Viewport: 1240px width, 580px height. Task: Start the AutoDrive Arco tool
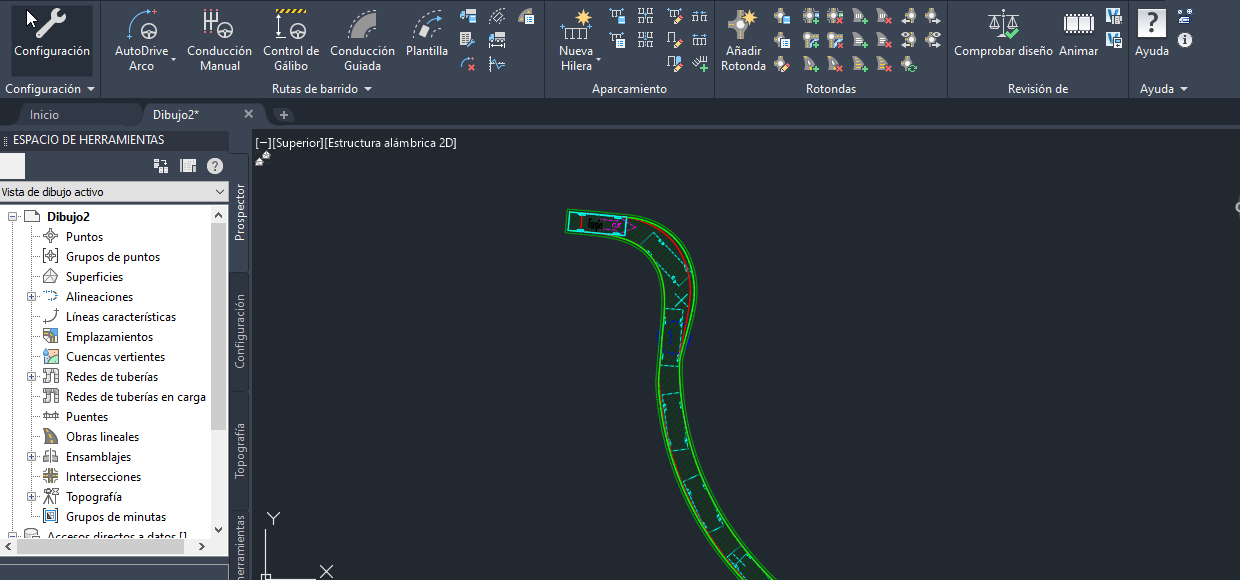click(x=142, y=40)
